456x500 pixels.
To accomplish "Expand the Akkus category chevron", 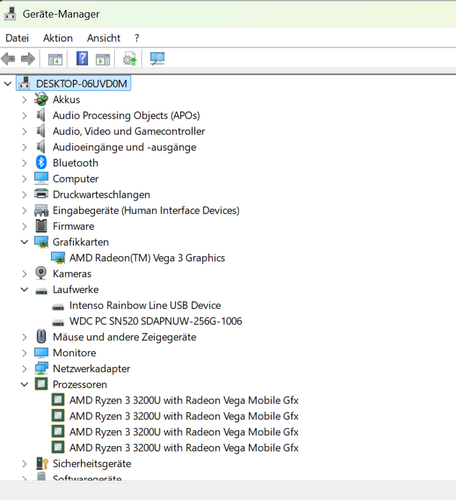I will tap(24, 100).
